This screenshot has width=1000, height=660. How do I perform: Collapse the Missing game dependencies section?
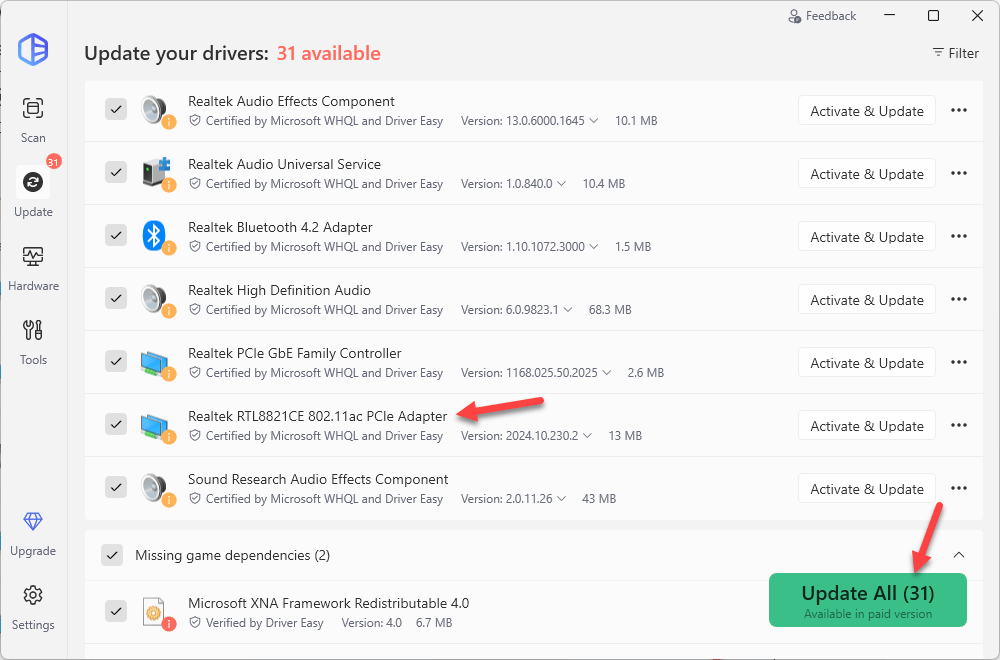[958, 555]
